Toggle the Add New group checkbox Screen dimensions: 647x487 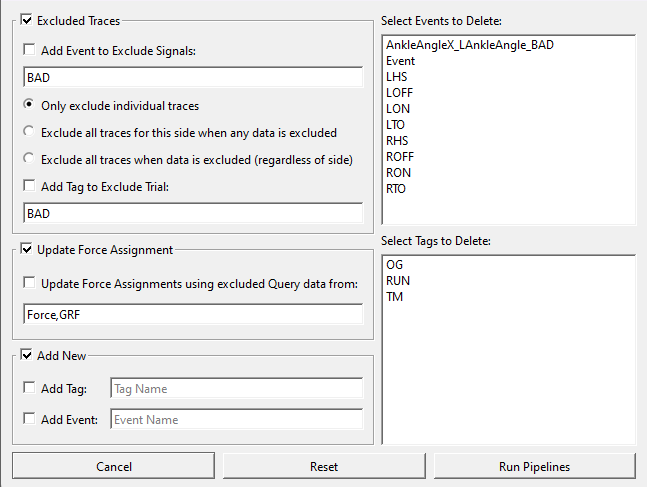[26, 355]
